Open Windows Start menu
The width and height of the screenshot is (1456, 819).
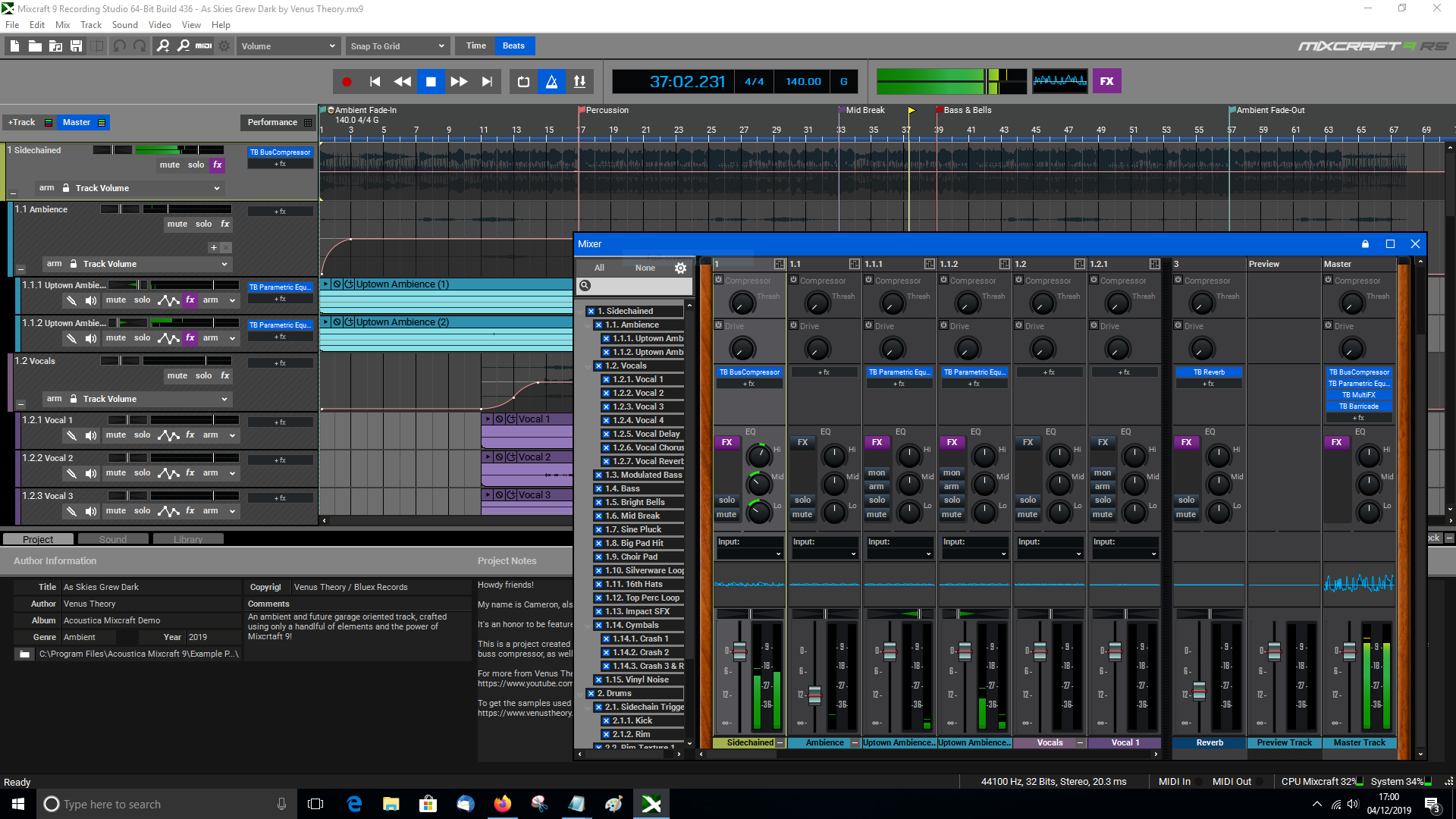[18, 804]
